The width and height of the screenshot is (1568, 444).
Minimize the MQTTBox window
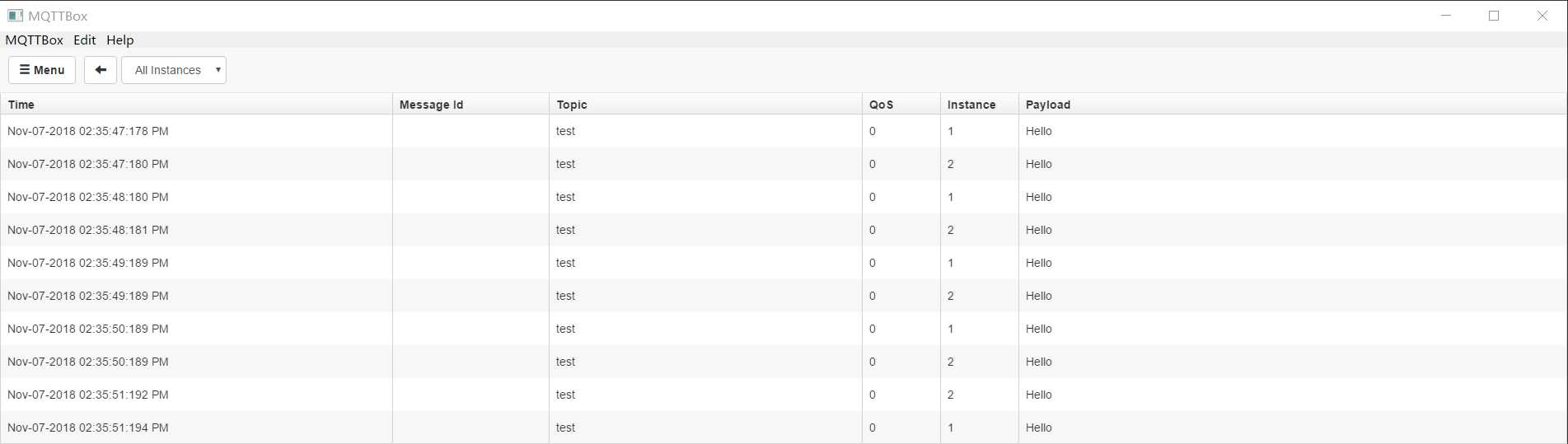pos(1446,16)
